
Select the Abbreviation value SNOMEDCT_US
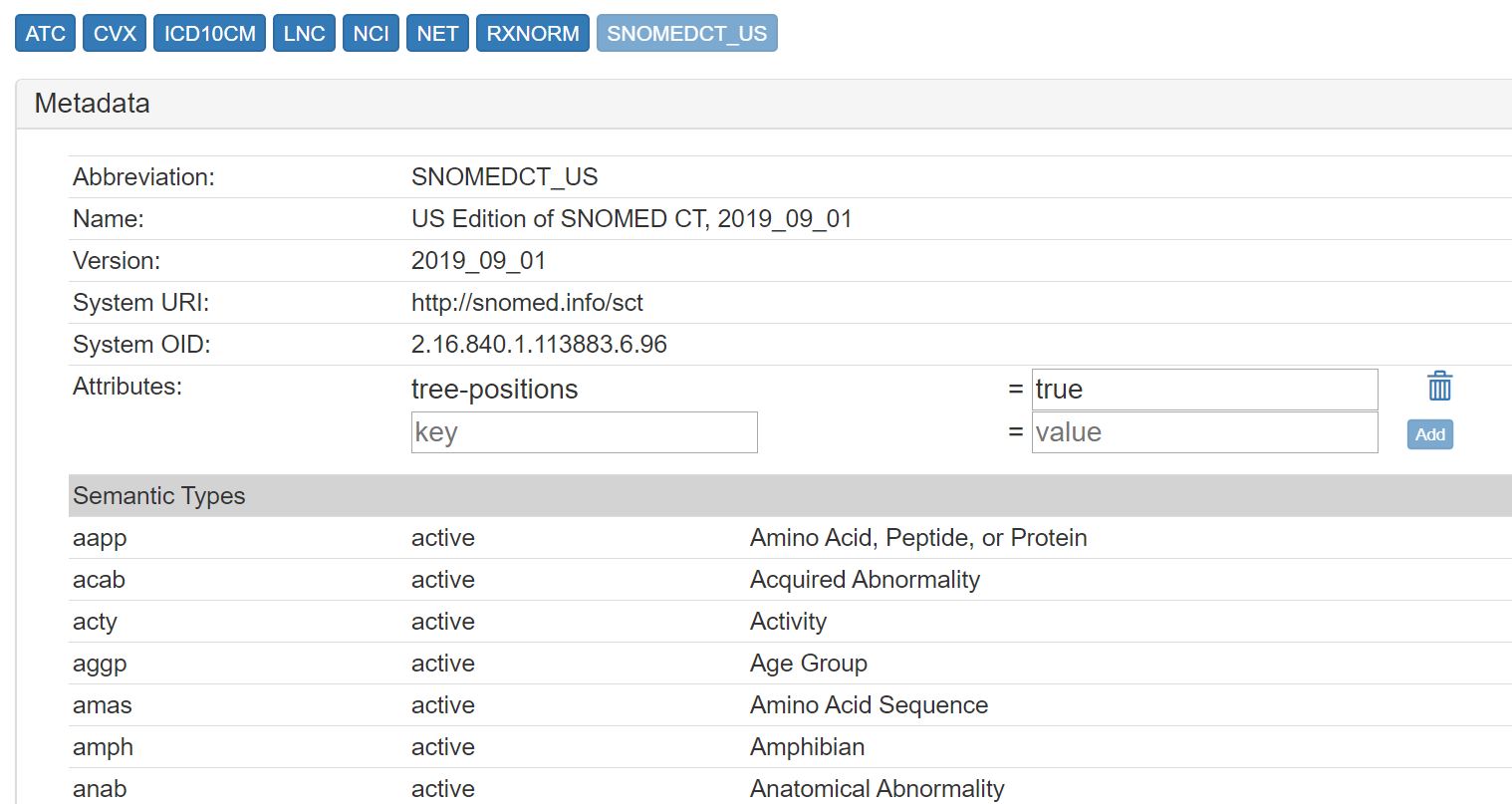pyautogui.click(x=504, y=176)
